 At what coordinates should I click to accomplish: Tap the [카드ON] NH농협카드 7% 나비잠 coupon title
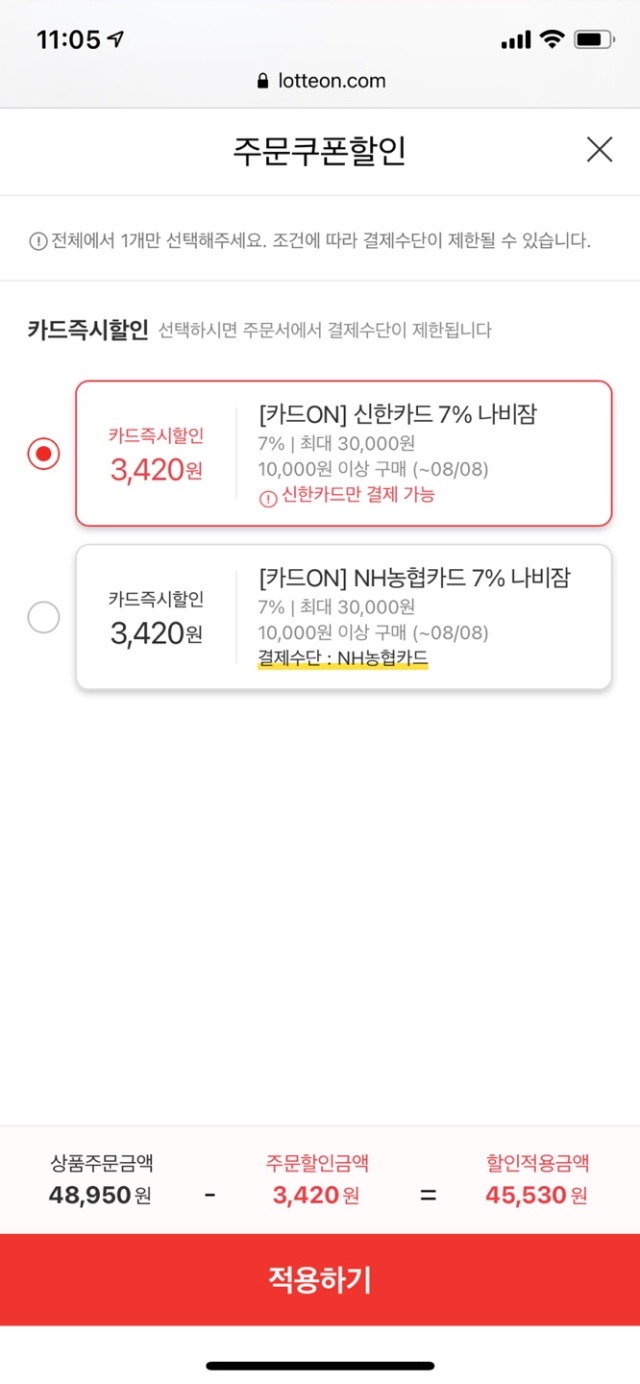point(421,578)
